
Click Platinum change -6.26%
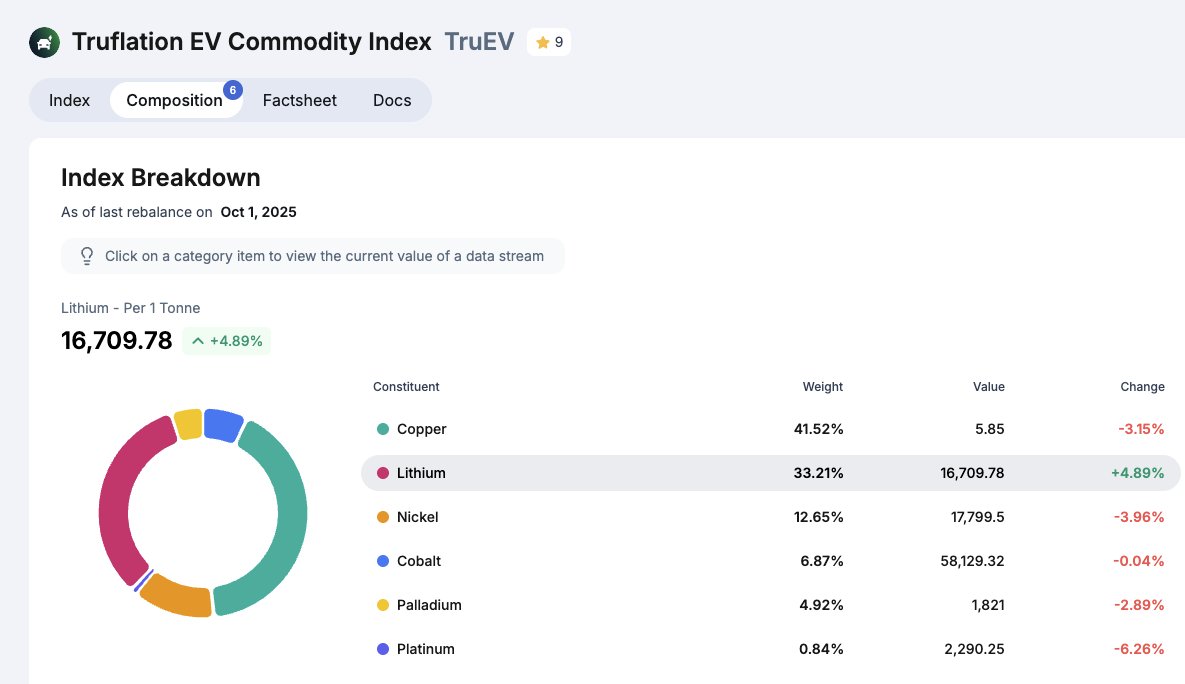(1139, 648)
